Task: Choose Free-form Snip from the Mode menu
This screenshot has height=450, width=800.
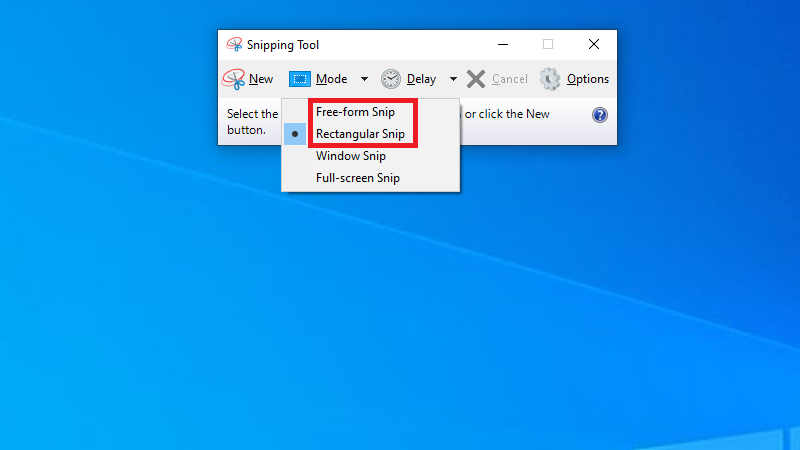Action: (355, 112)
